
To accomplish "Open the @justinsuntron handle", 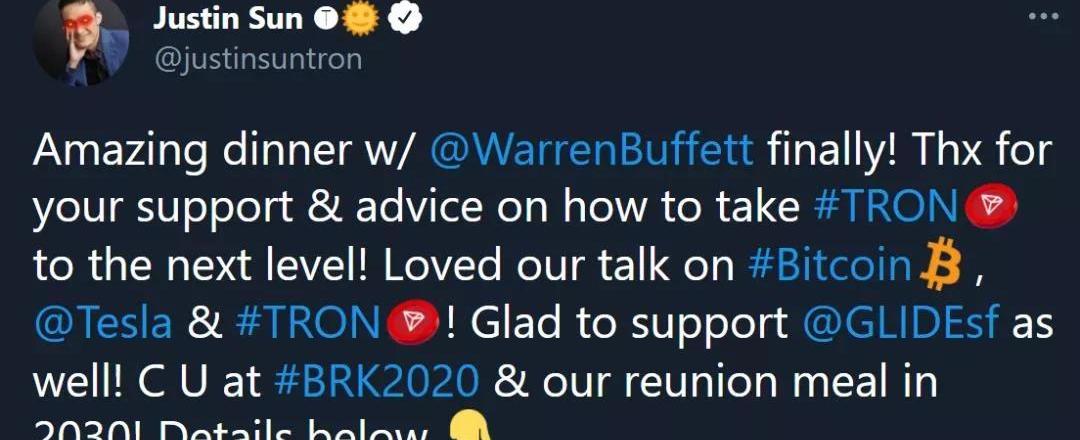I will 257,60.
